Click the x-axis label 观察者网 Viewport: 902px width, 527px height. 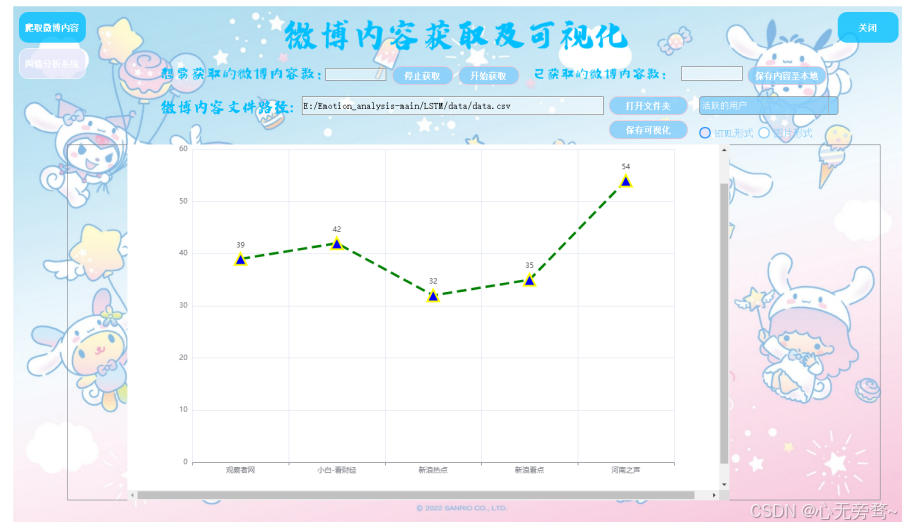coord(240,470)
